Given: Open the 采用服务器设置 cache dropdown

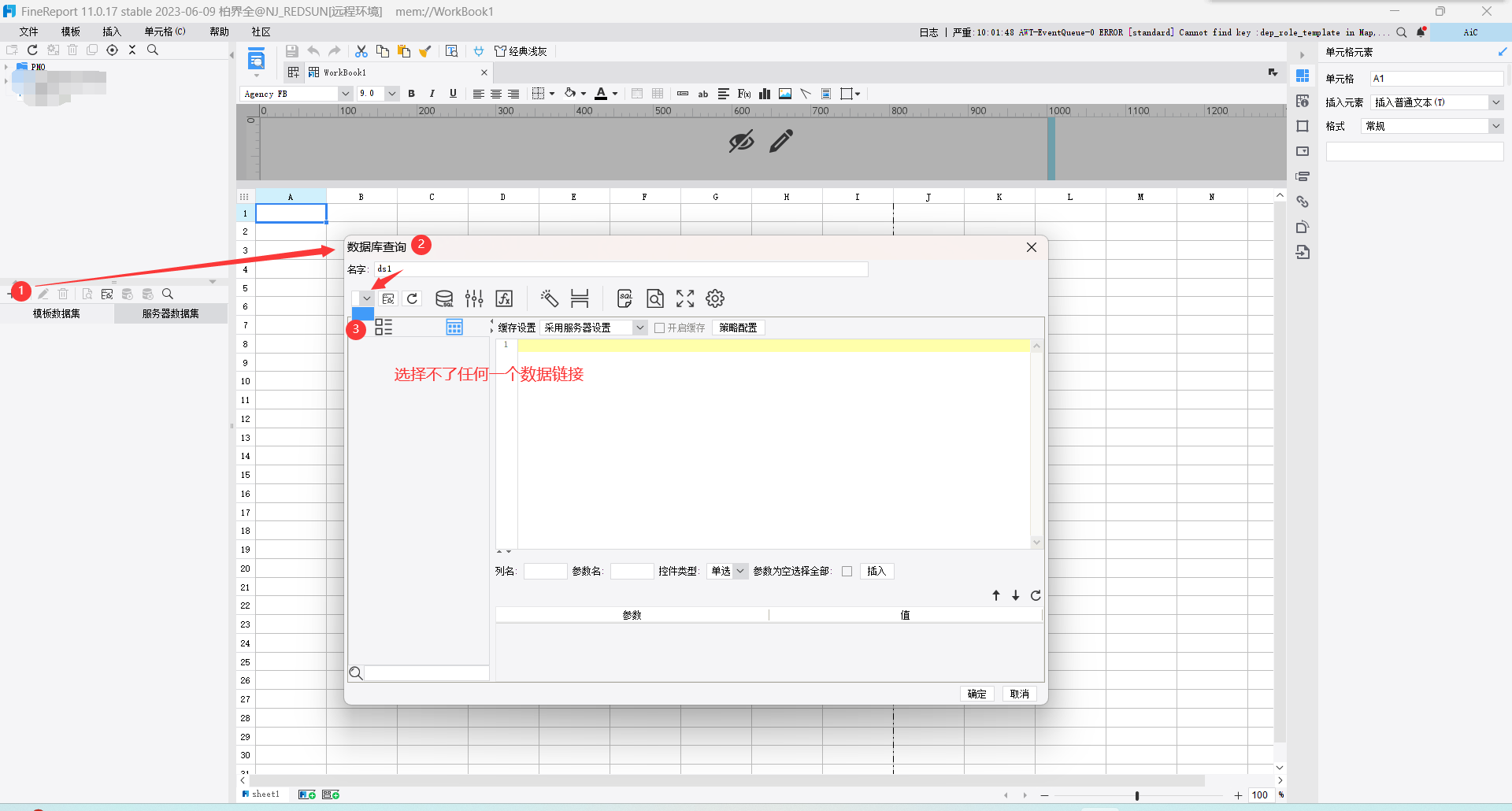Looking at the screenshot, I should pyautogui.click(x=640, y=328).
